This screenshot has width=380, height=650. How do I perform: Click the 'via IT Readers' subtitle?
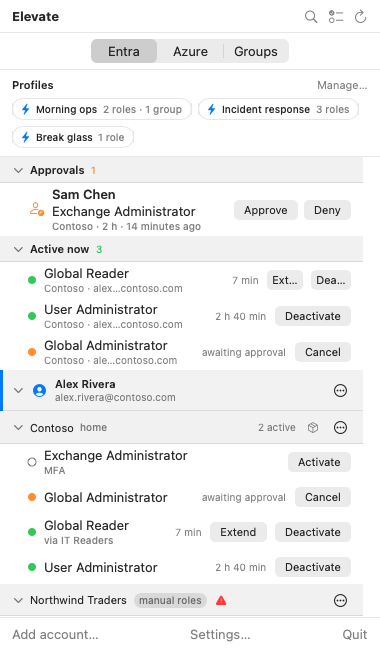click(79, 541)
